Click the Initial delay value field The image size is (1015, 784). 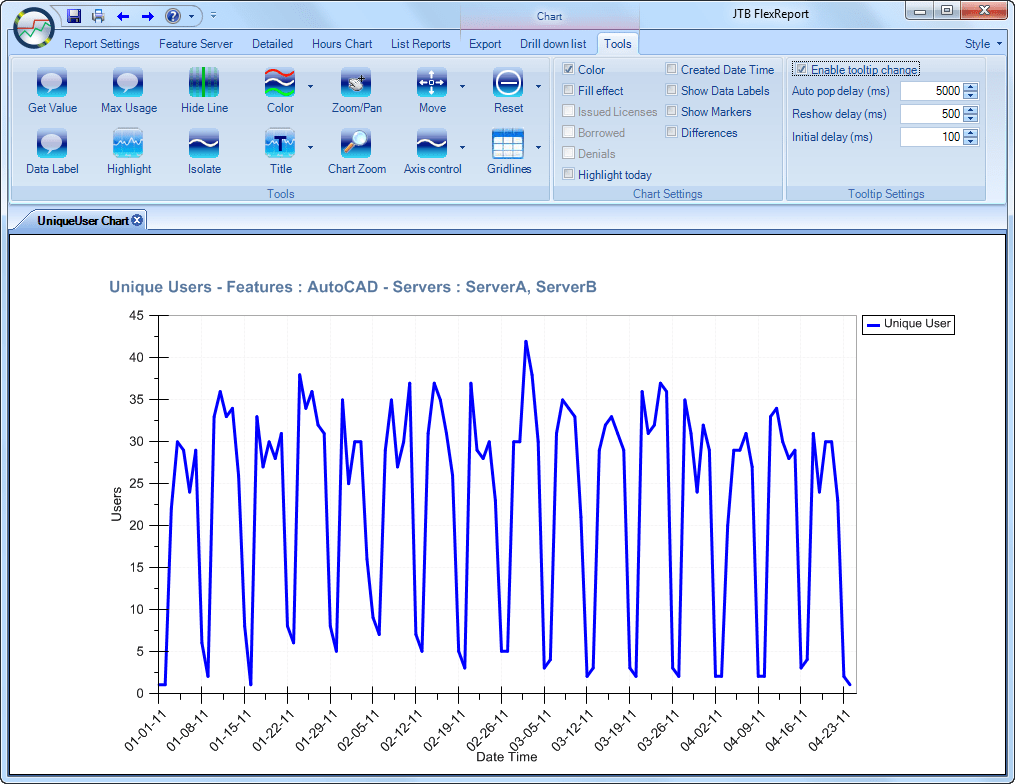coord(931,137)
